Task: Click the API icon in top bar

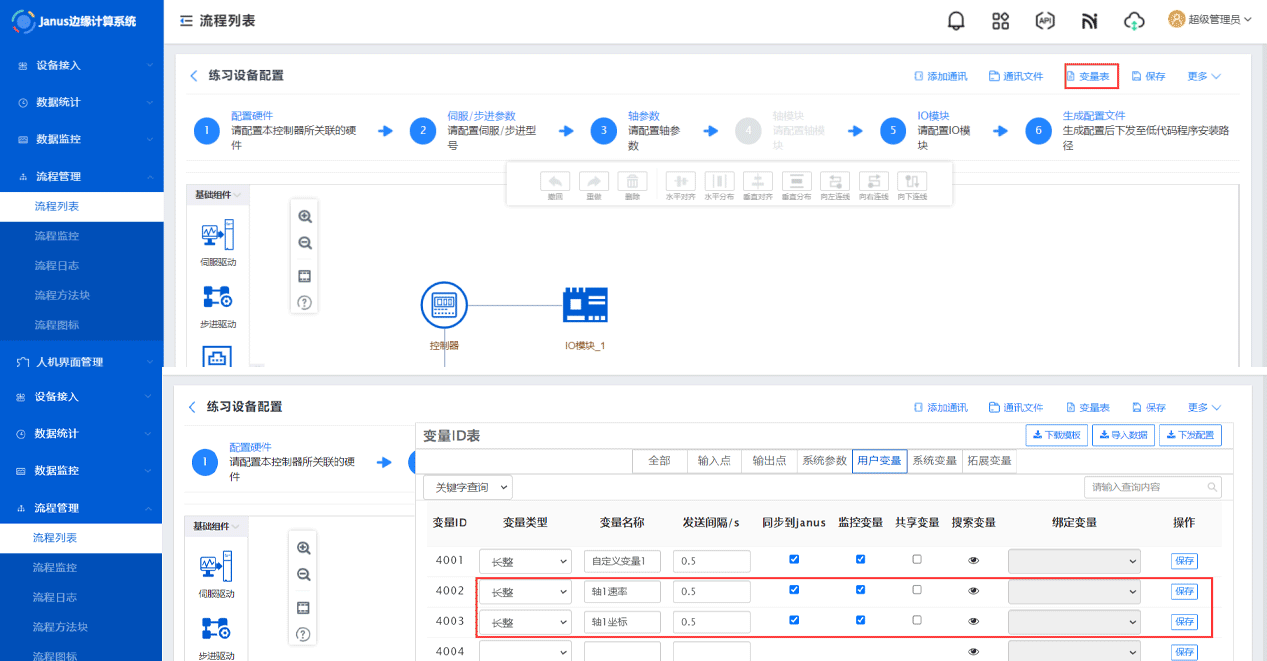Action: coord(1045,21)
